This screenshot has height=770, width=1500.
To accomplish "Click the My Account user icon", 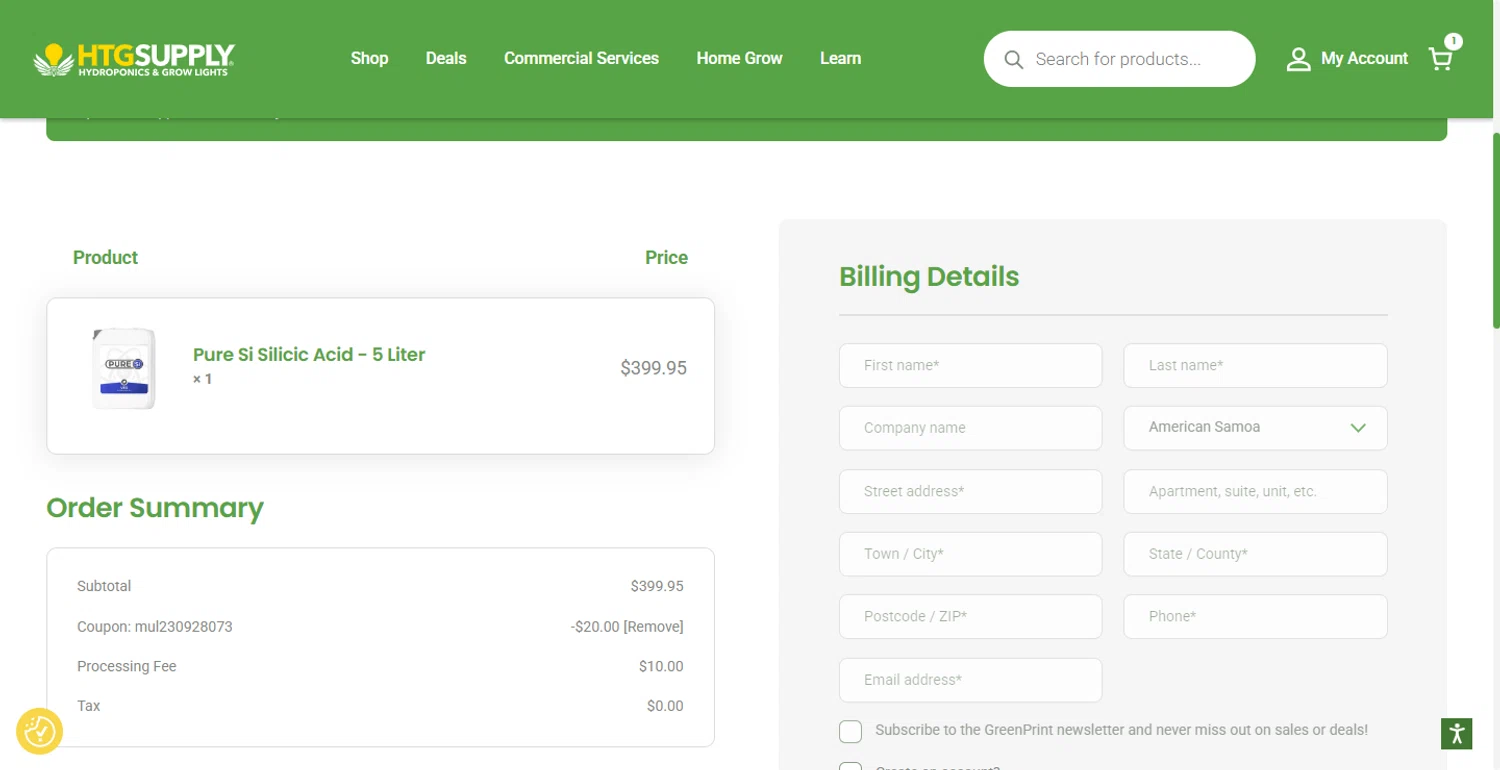I will pyautogui.click(x=1298, y=59).
